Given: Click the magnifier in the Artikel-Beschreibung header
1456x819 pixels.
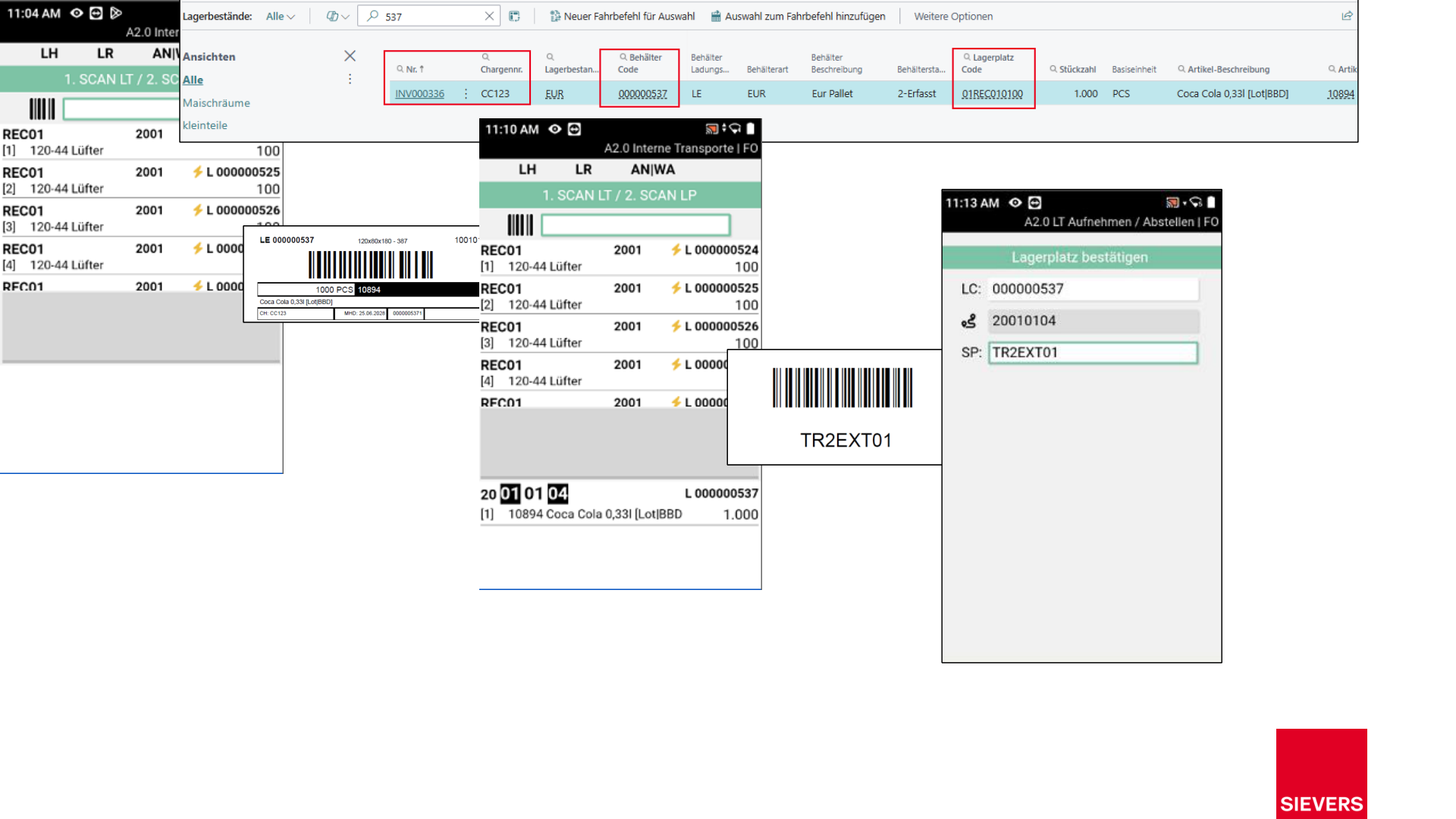Looking at the screenshot, I should point(1181,69).
